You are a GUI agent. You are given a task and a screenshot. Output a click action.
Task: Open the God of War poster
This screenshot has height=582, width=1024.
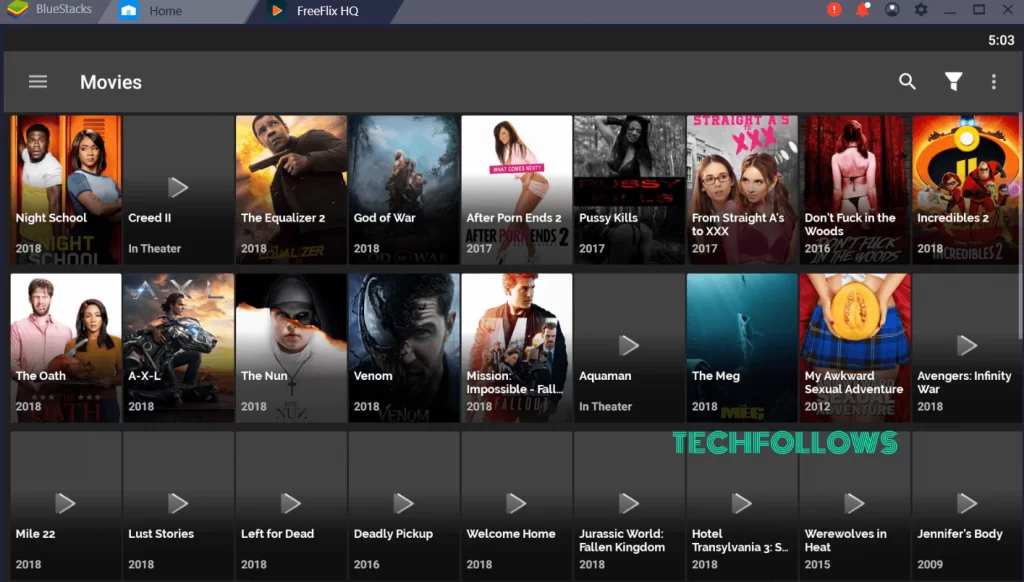(404, 189)
